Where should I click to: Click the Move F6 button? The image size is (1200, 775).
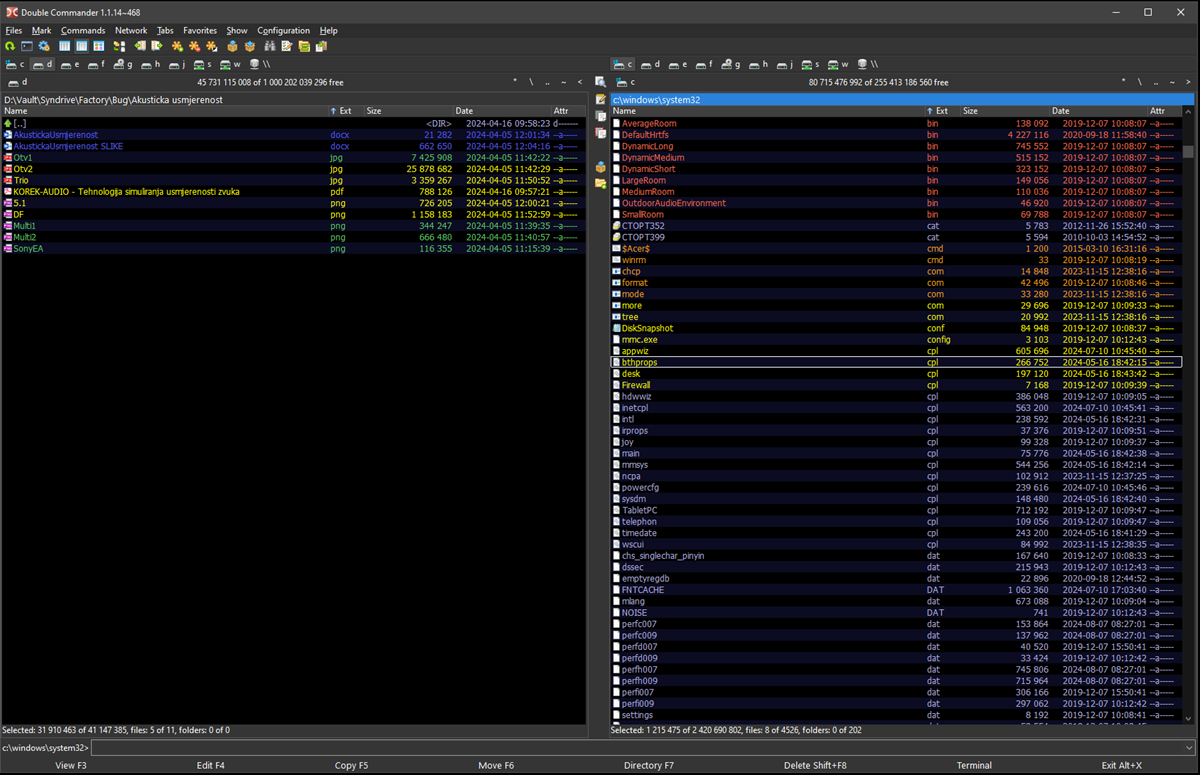pyautogui.click(x=496, y=765)
